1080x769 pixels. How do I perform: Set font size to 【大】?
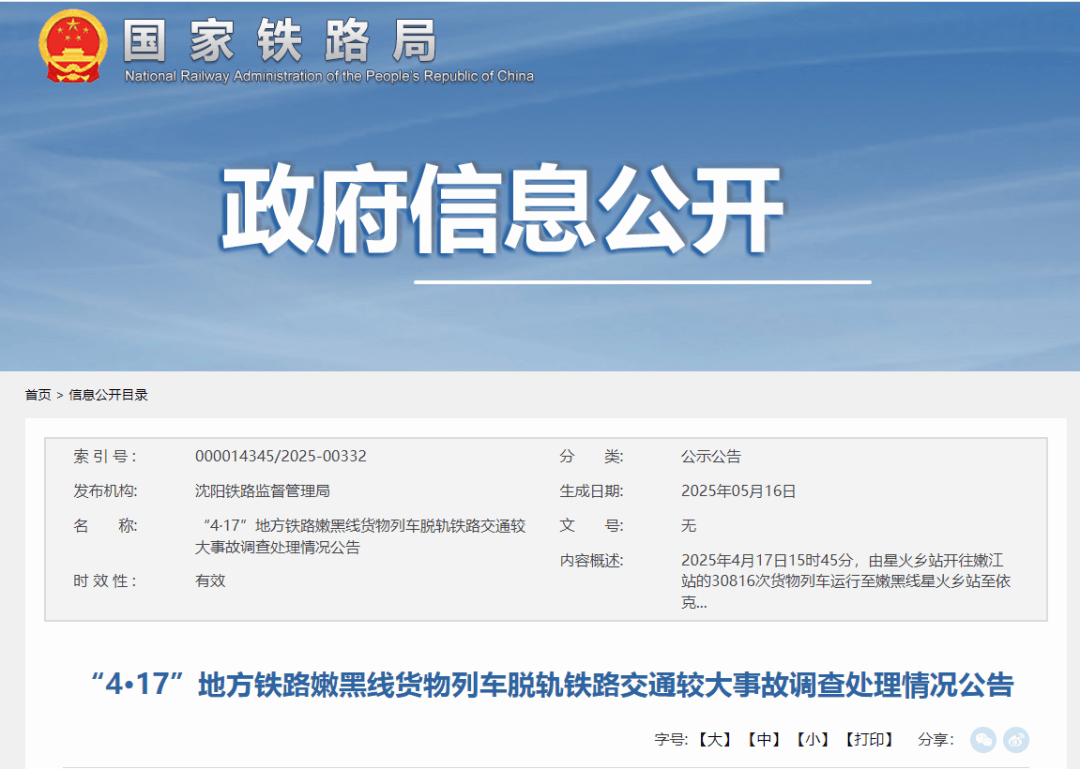714,739
